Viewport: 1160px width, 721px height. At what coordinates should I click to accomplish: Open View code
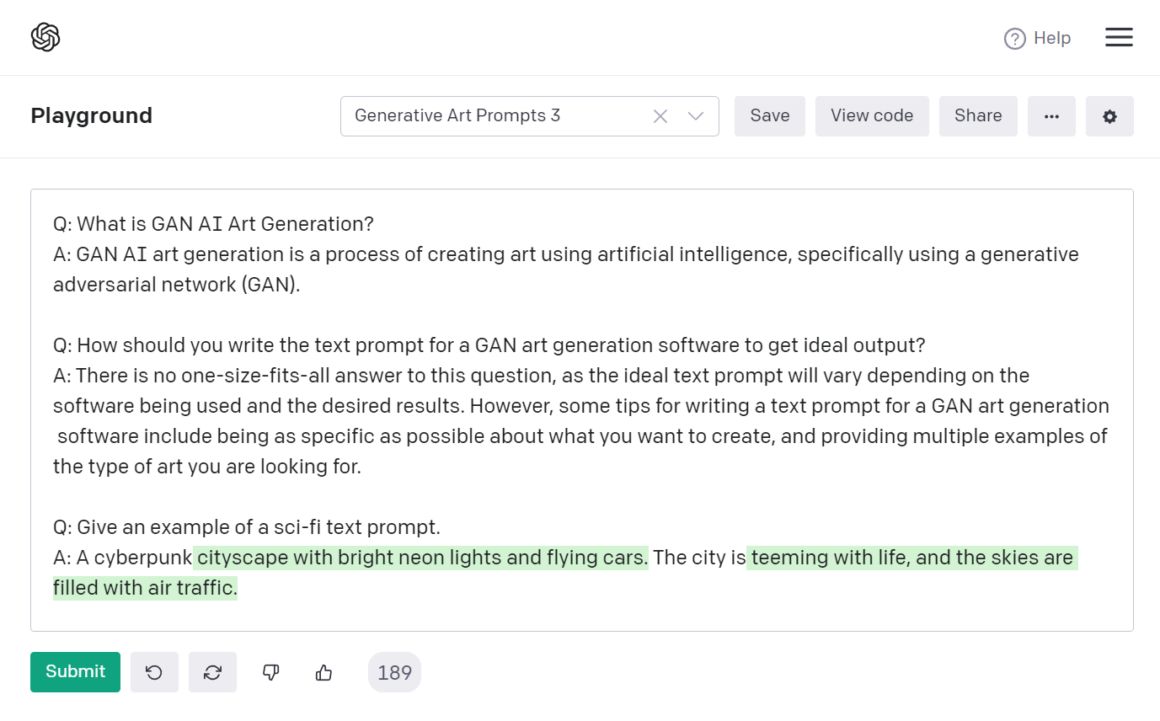pos(871,116)
